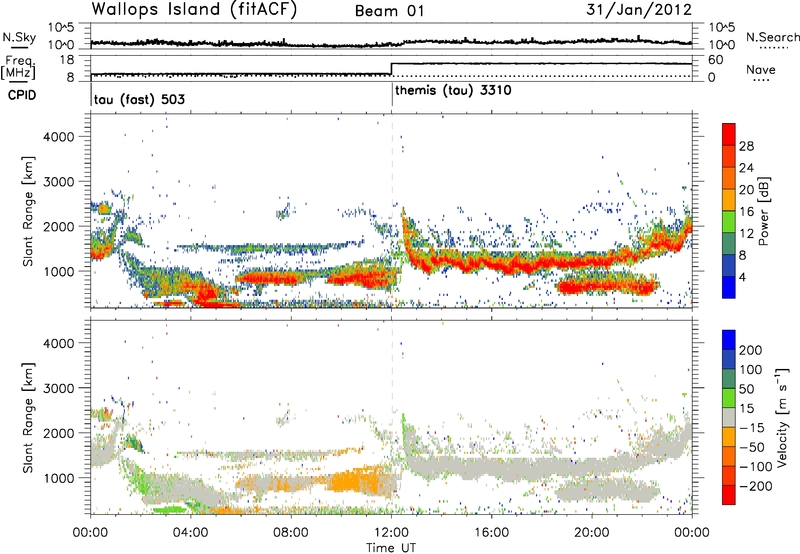Select the "CPID" row label

click(x=22, y=95)
